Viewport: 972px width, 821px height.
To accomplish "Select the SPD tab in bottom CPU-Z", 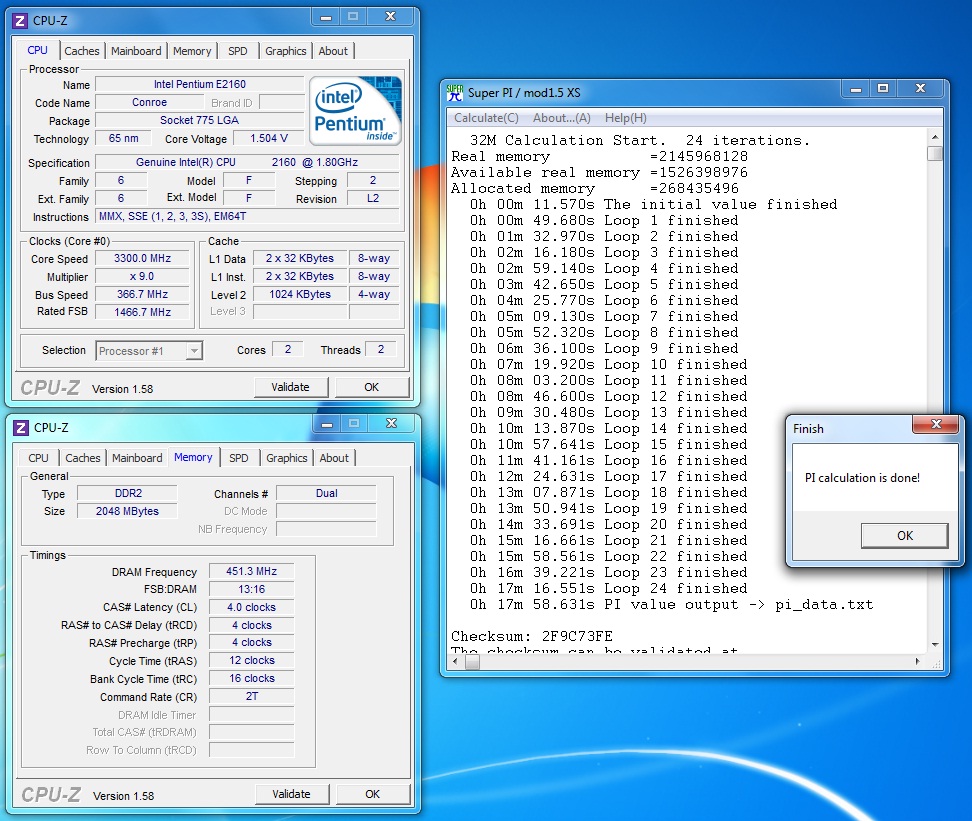I will [238, 458].
